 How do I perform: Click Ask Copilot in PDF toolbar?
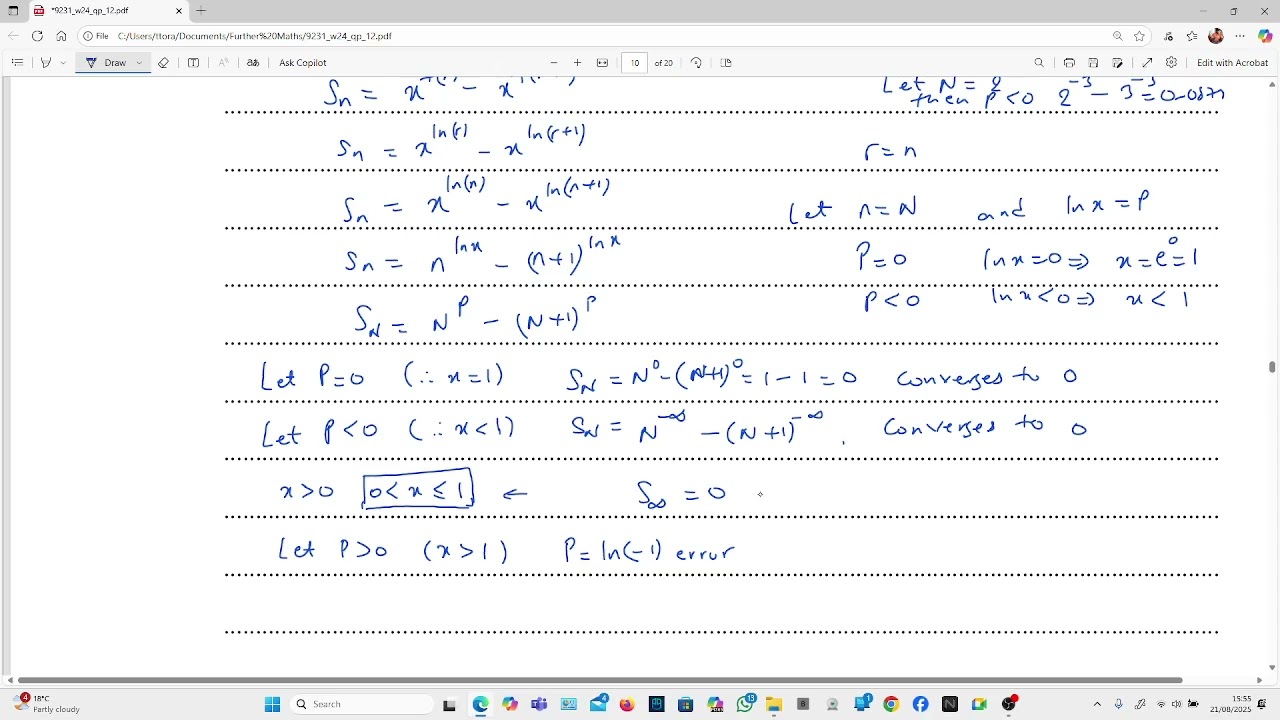(x=303, y=62)
